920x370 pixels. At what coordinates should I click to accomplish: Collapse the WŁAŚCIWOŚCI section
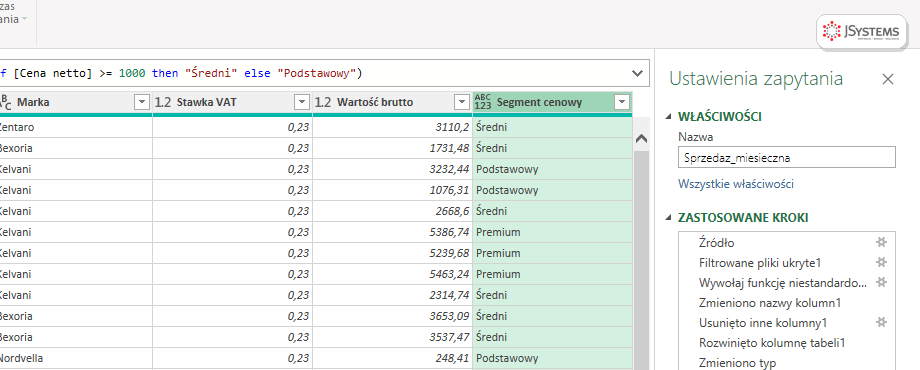click(x=669, y=117)
